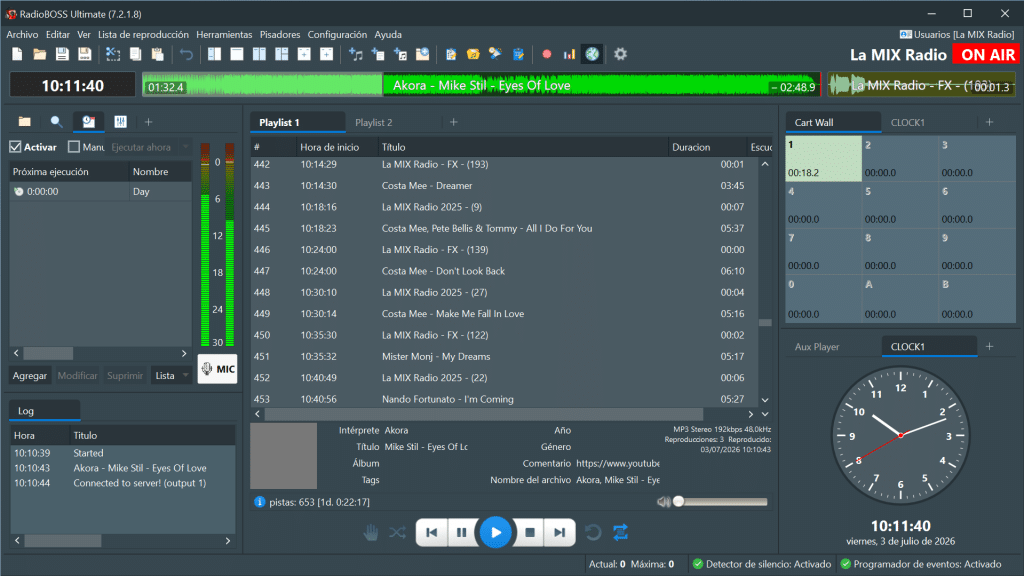Click the speaker mute icon near volume
The height and width of the screenshot is (576, 1024).
click(664, 502)
